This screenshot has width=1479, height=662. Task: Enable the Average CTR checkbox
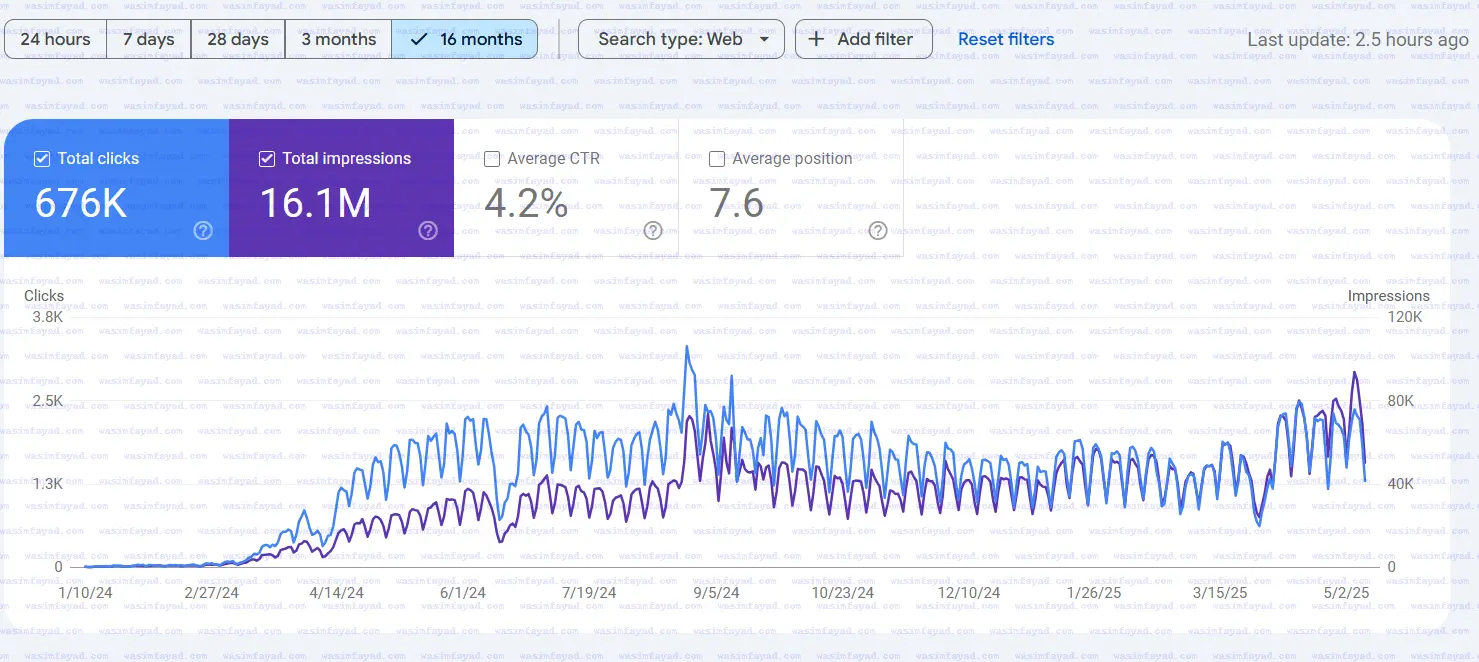click(492, 159)
